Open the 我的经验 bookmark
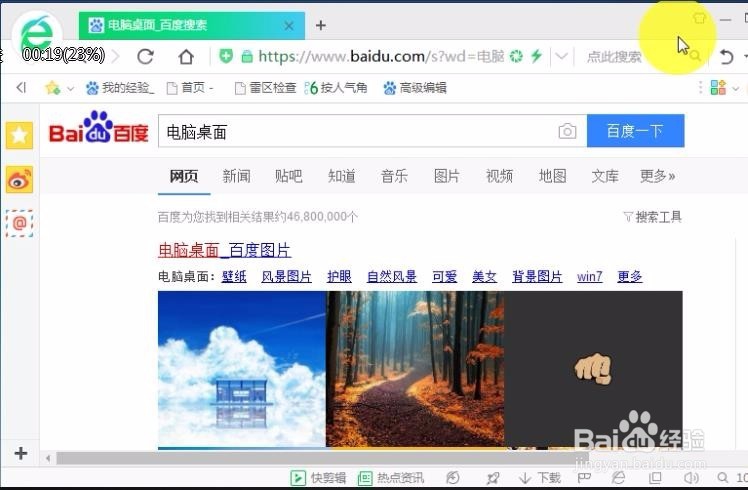The width and height of the screenshot is (748, 490). pyautogui.click(x=120, y=87)
